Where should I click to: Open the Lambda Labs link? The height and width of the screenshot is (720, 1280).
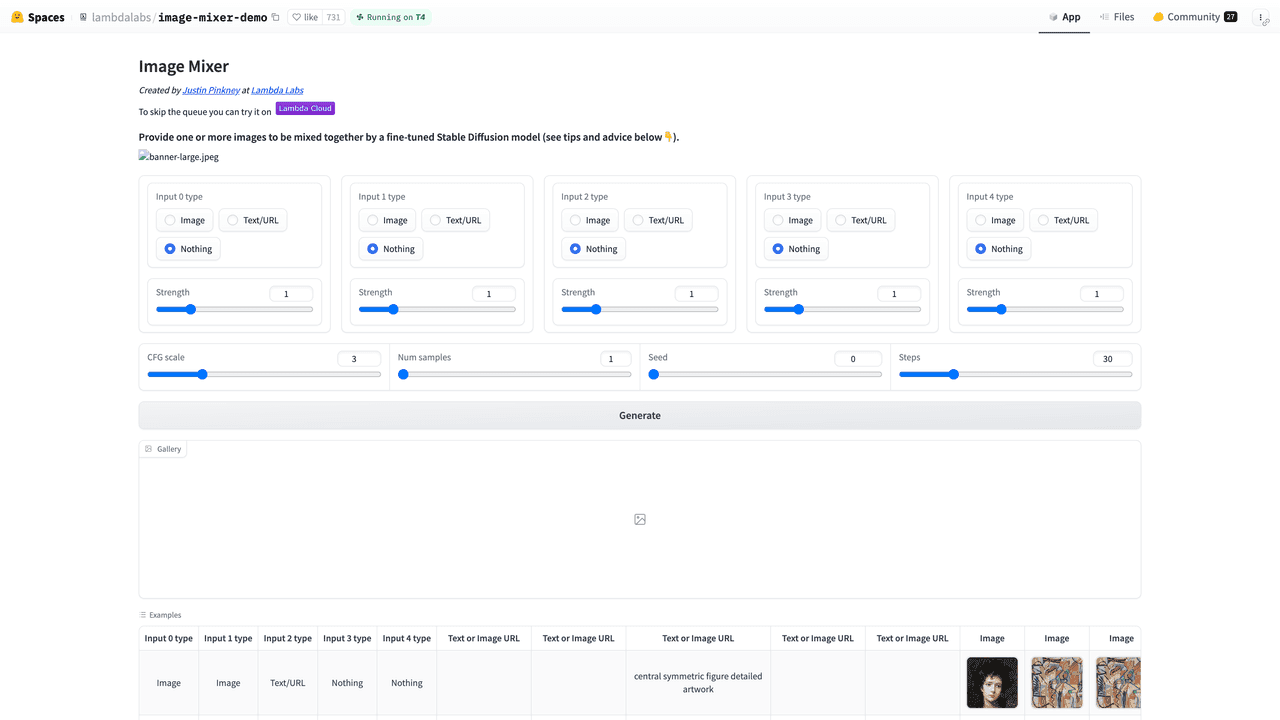click(277, 90)
